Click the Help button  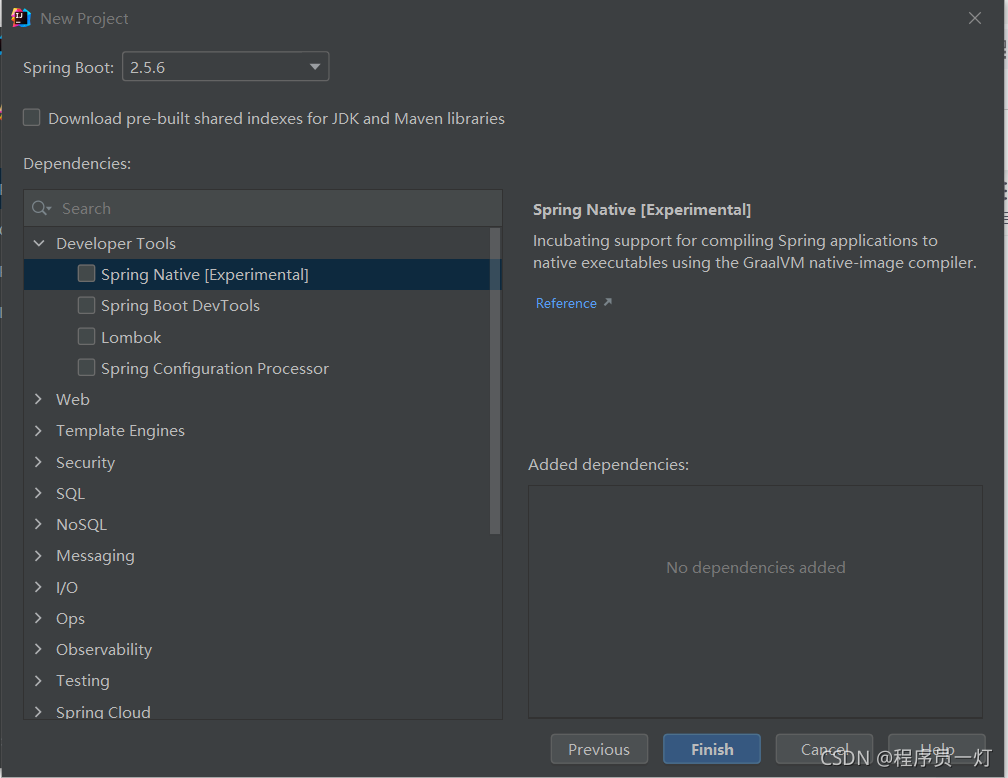937,749
